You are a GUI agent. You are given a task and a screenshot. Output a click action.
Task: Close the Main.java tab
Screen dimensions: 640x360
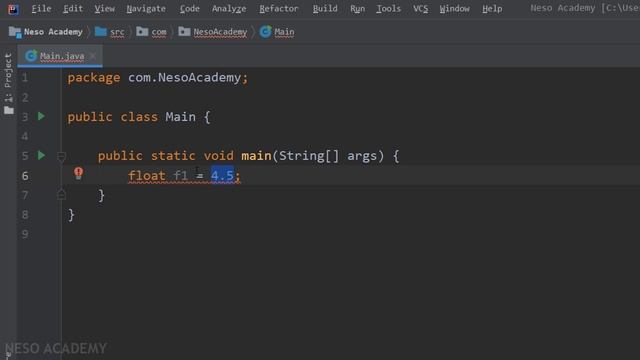(93, 56)
